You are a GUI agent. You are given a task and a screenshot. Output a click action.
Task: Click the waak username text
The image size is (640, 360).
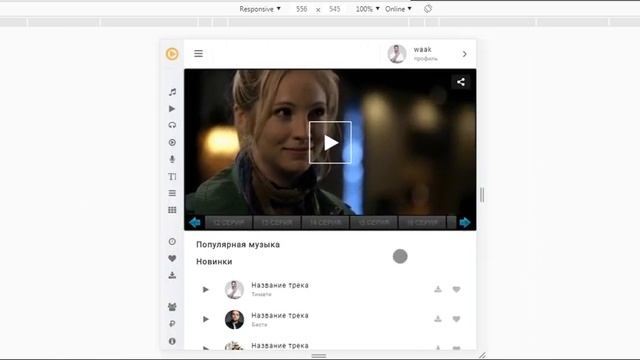(422, 49)
